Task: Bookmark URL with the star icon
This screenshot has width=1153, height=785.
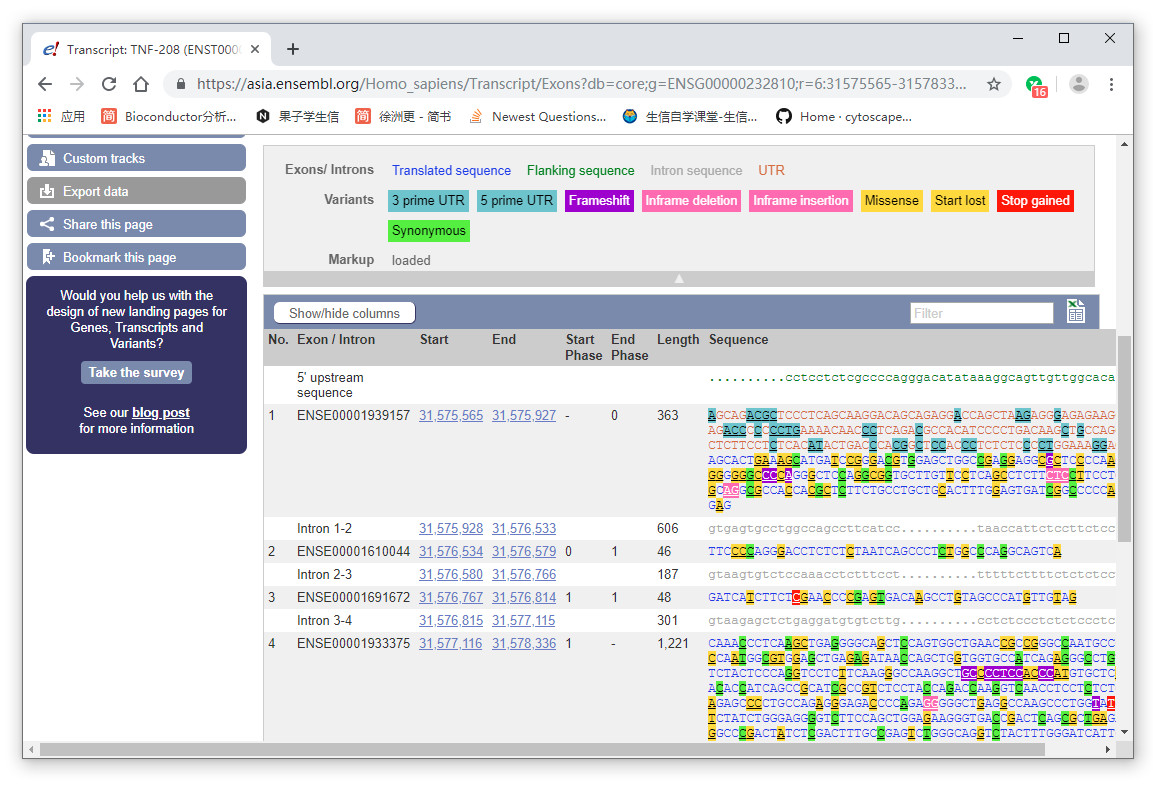Action: tap(993, 84)
